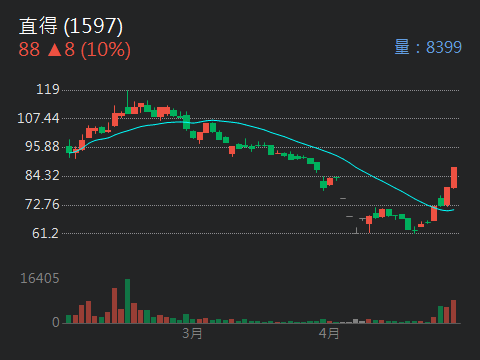Click the price change text 88 ▲8 (10%)
480x360 pixels.
pos(74,49)
